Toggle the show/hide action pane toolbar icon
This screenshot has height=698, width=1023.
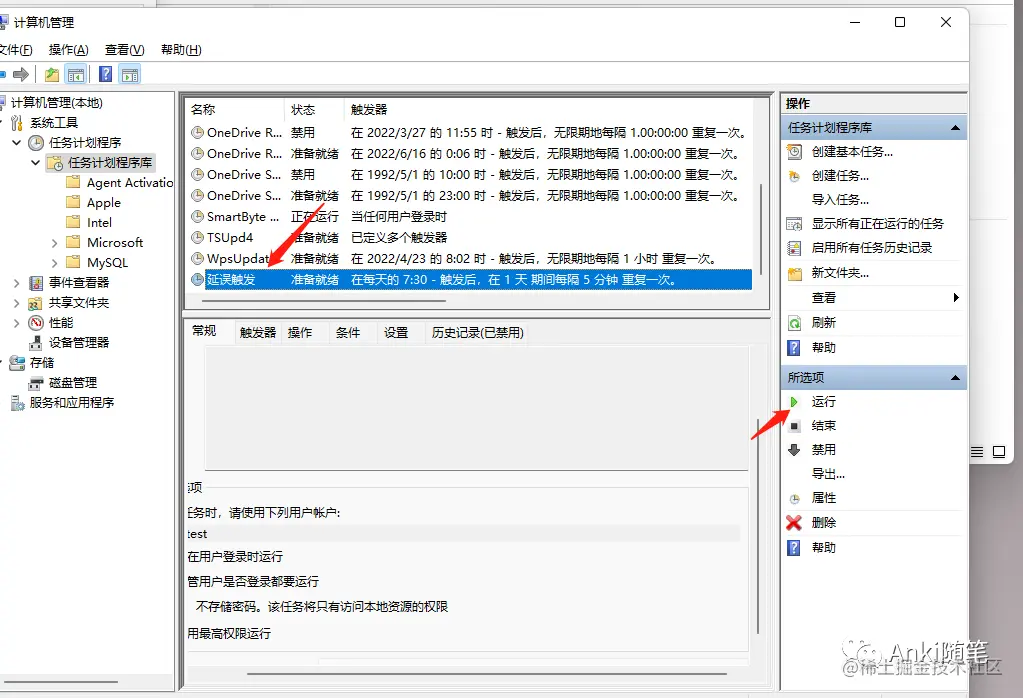(x=130, y=74)
